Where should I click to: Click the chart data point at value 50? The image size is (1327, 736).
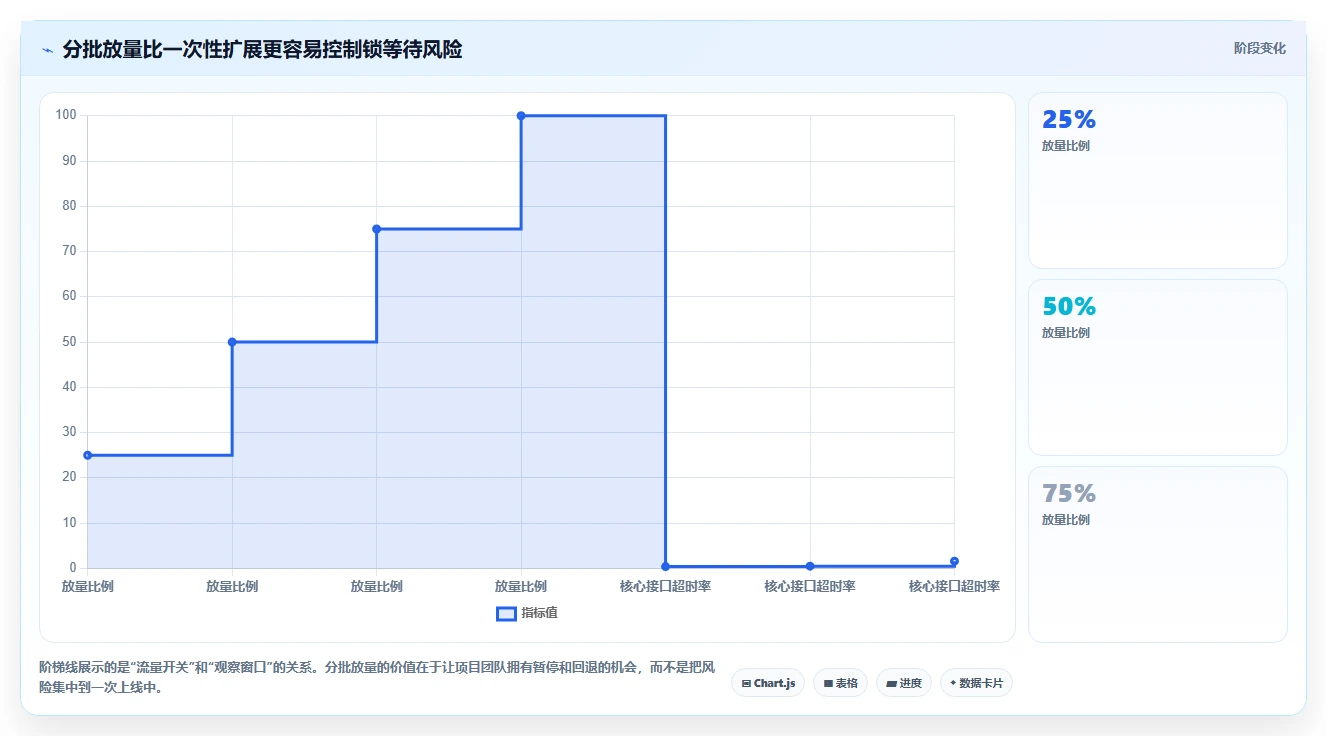click(232, 342)
